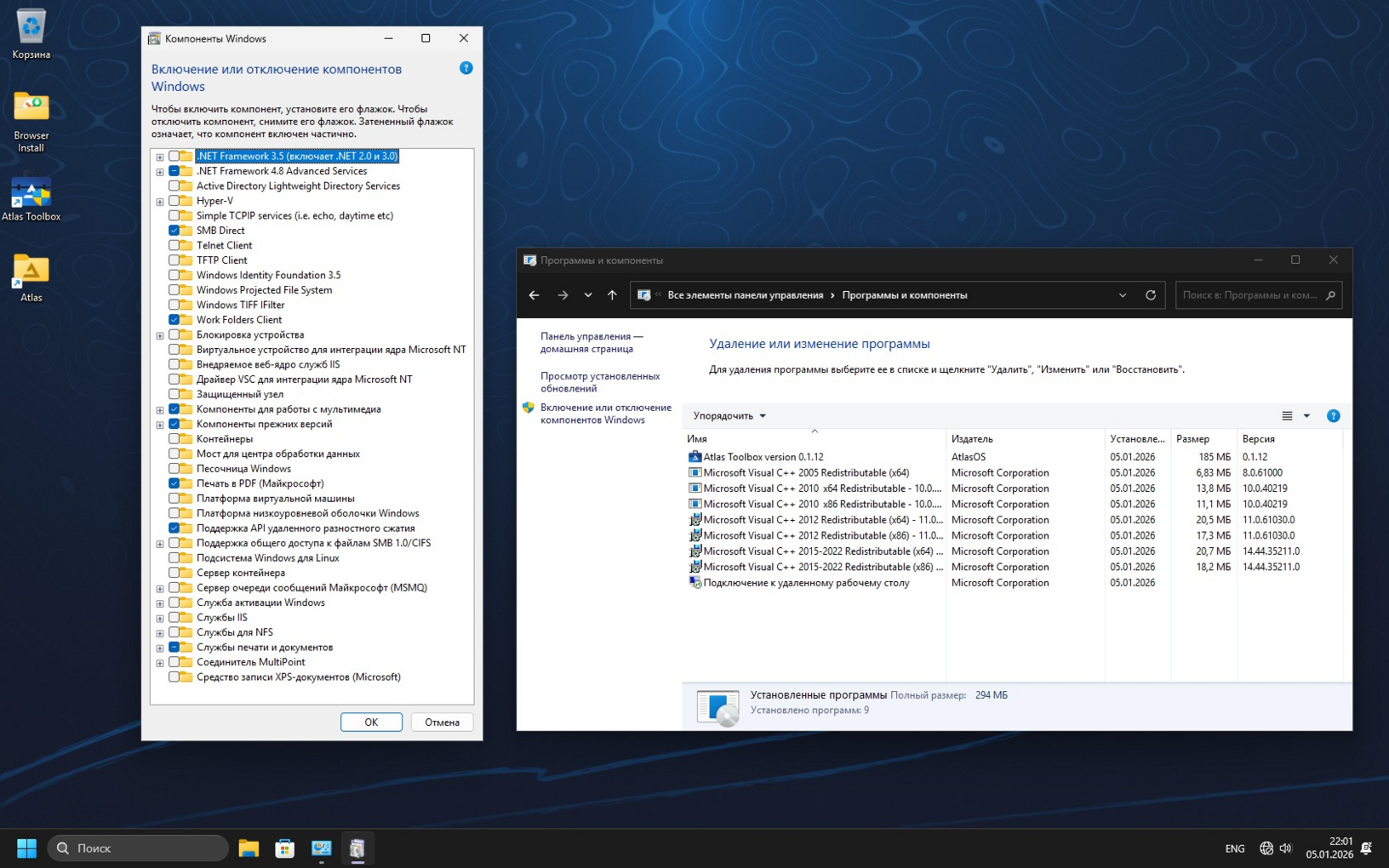Open File Explorer from the taskbar

[x=249, y=848]
